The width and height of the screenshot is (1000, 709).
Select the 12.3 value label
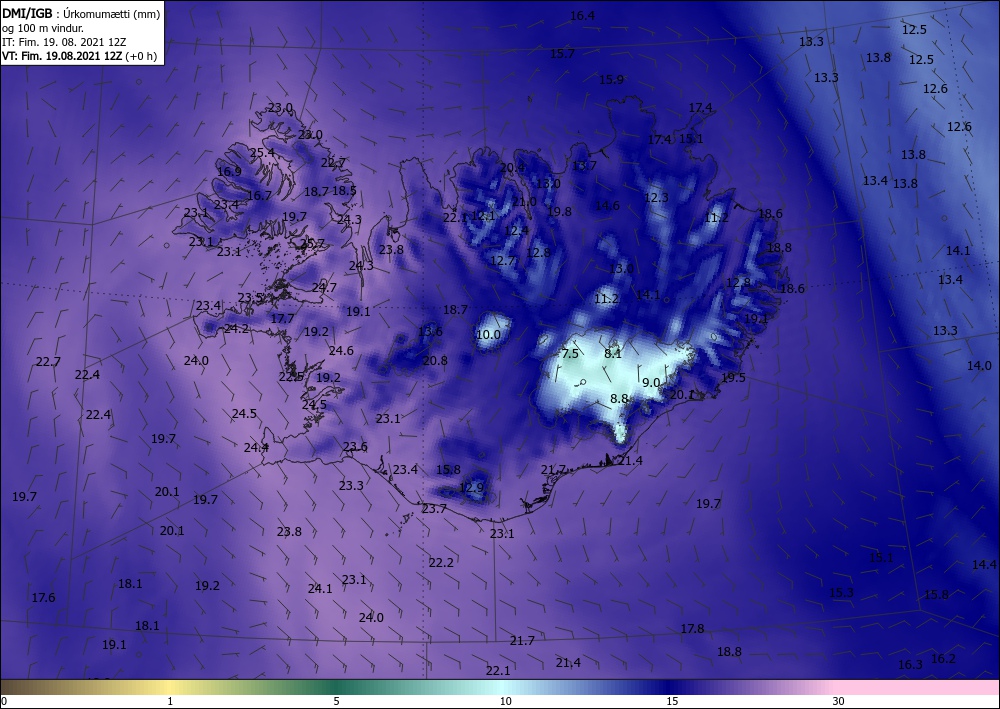coord(656,198)
